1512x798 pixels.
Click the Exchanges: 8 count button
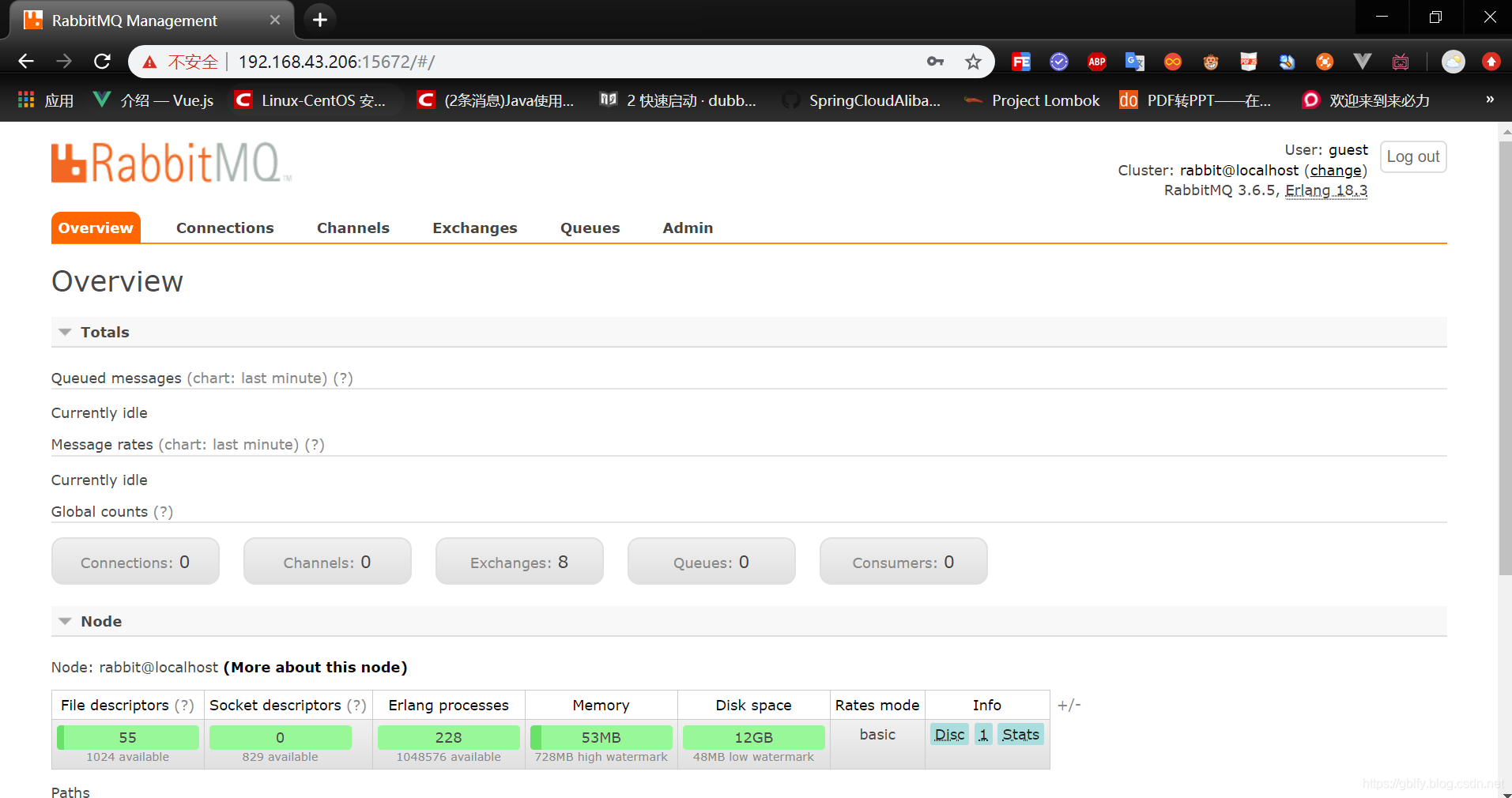point(519,561)
